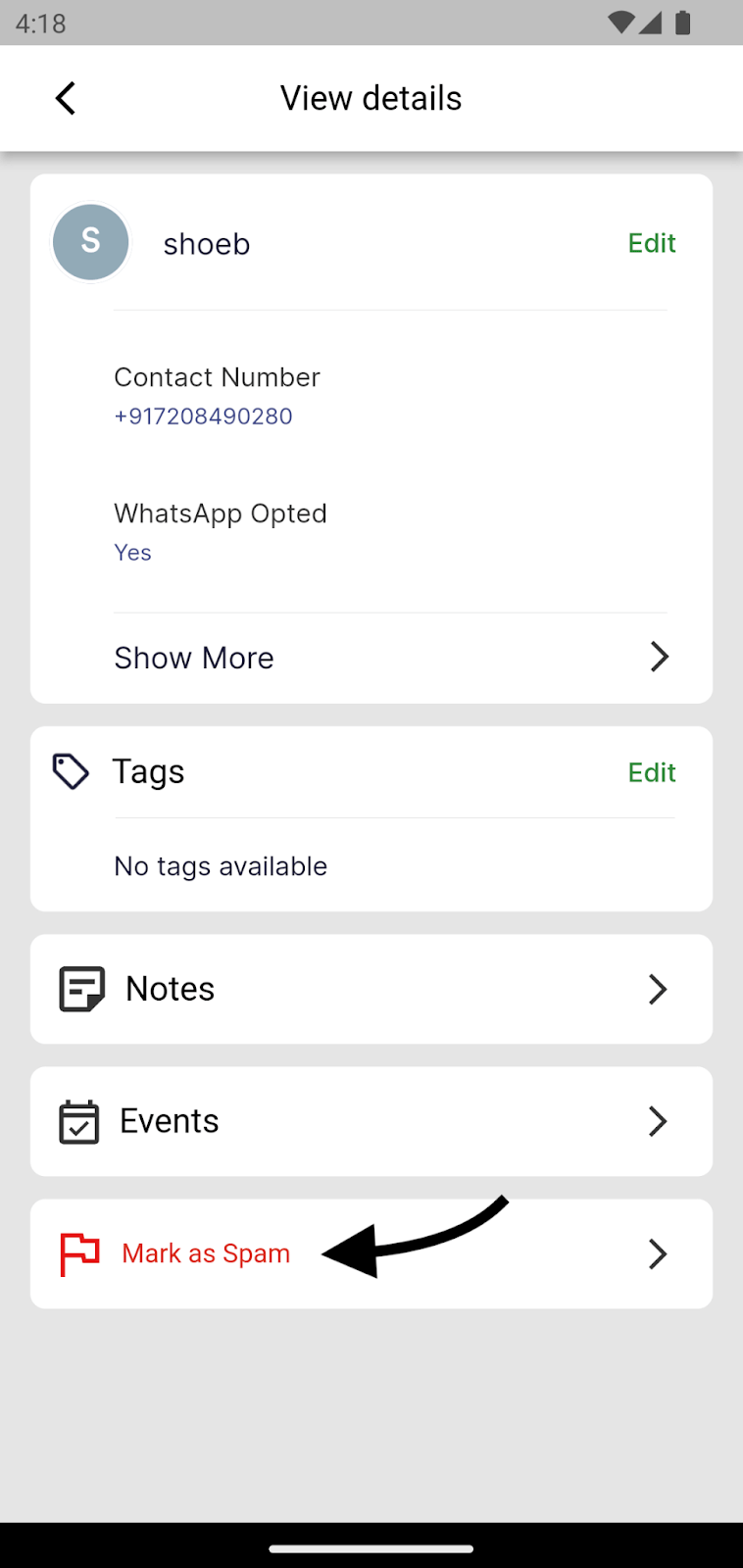The width and height of the screenshot is (743, 1568).
Task: Click the Events calendar icon
Action: 78,1121
